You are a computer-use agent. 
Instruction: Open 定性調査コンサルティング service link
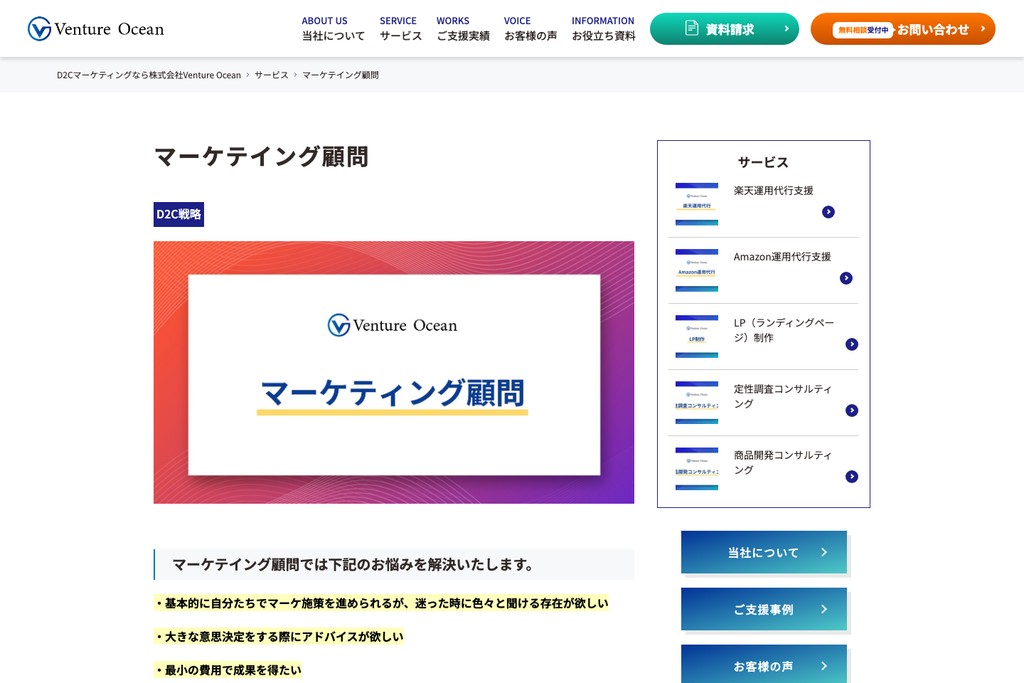point(782,396)
